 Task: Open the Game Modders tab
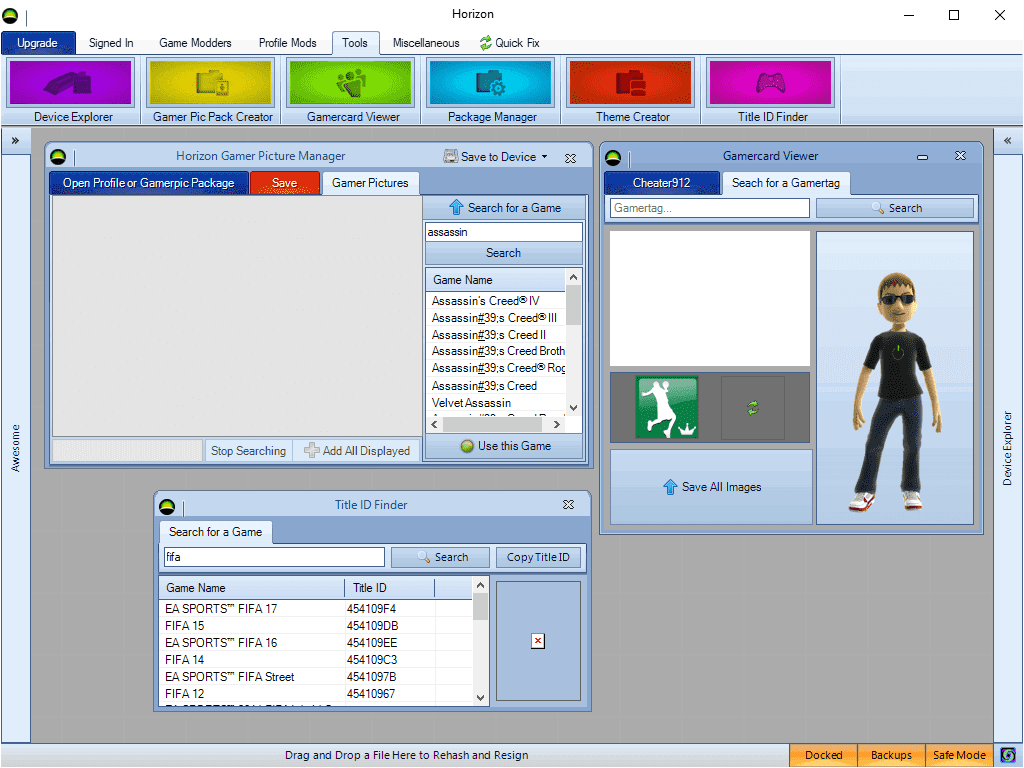195,43
